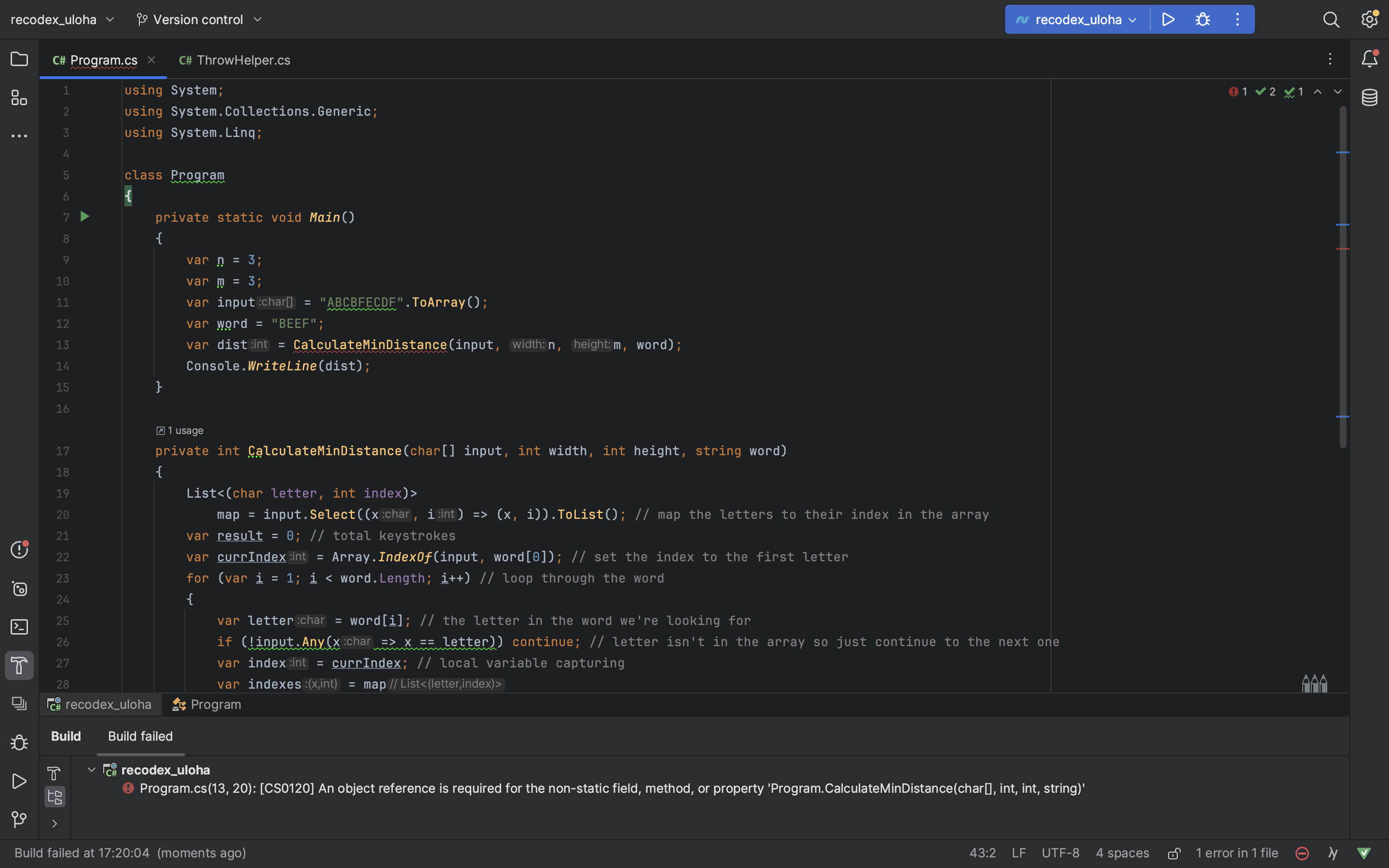Change LF line separator setting
1389x868 pixels.
(1019, 853)
